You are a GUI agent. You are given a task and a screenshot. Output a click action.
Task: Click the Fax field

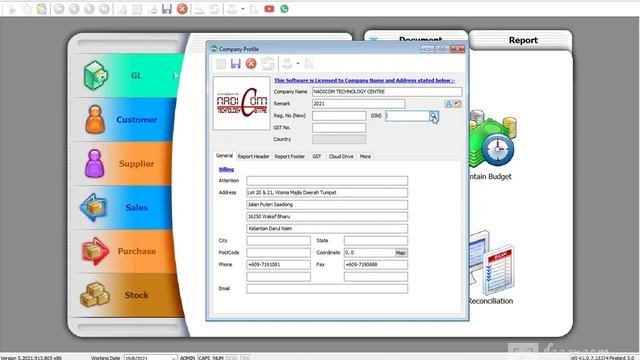coord(376,265)
